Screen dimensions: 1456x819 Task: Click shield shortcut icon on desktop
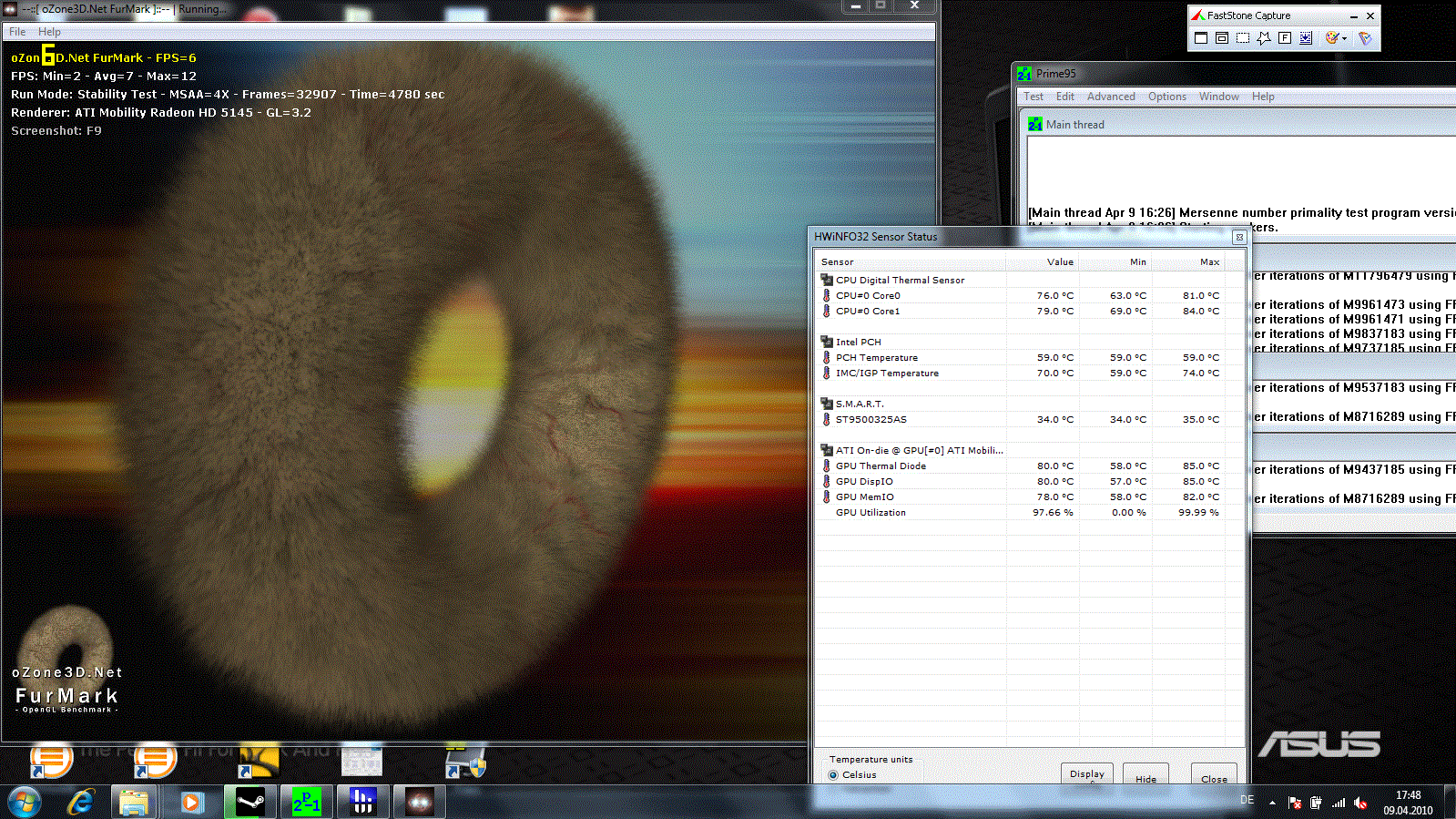tap(465, 762)
